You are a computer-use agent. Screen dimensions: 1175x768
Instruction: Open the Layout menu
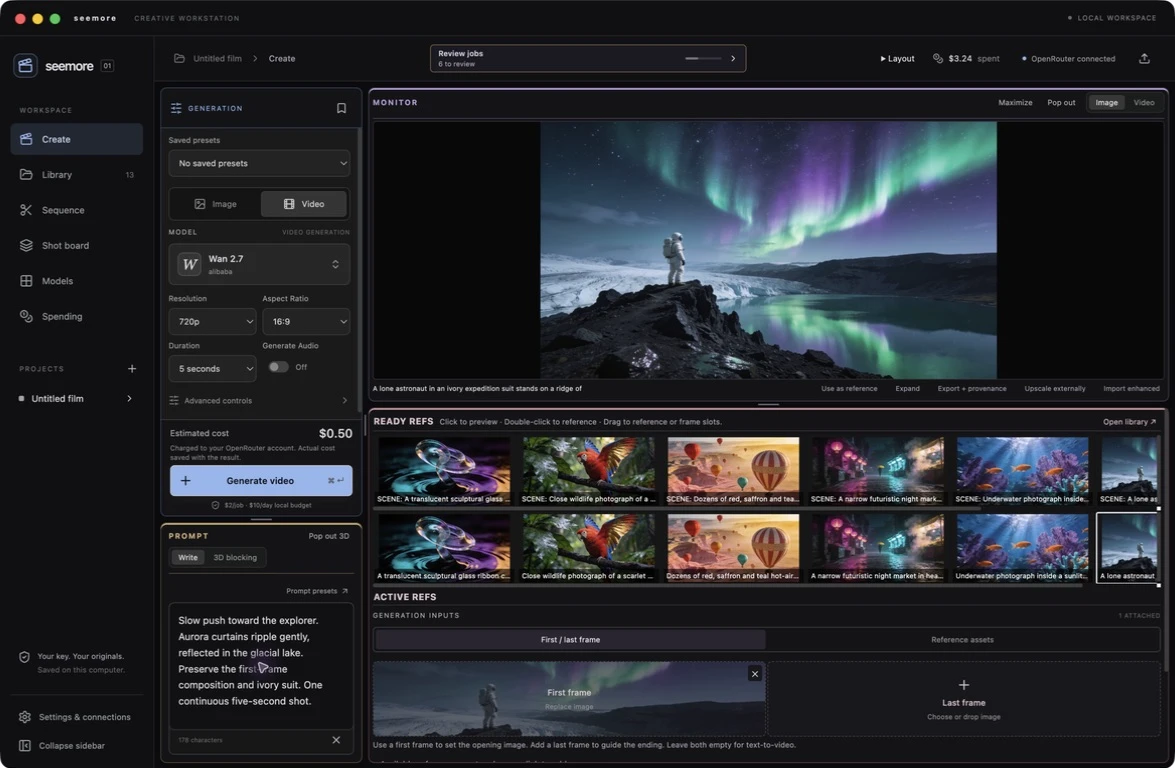click(897, 58)
